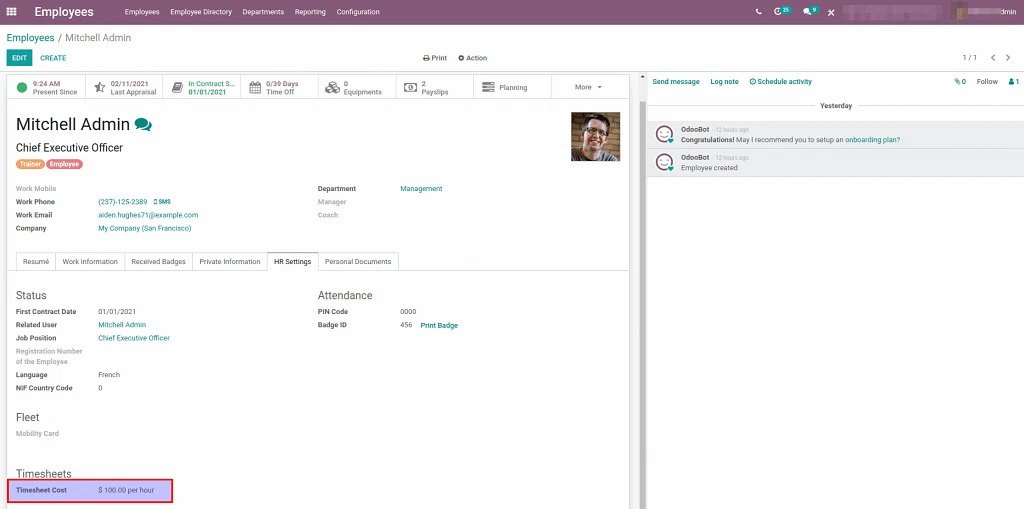Viewport: 1024px width, 509px height.
Task: Open the Equipments stat button
Action: (x=357, y=88)
